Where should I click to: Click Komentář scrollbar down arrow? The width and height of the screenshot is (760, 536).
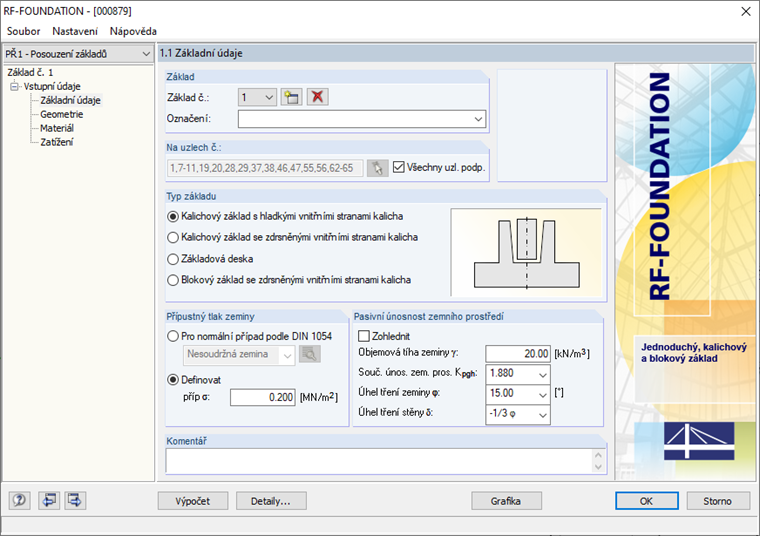pyautogui.click(x=599, y=467)
